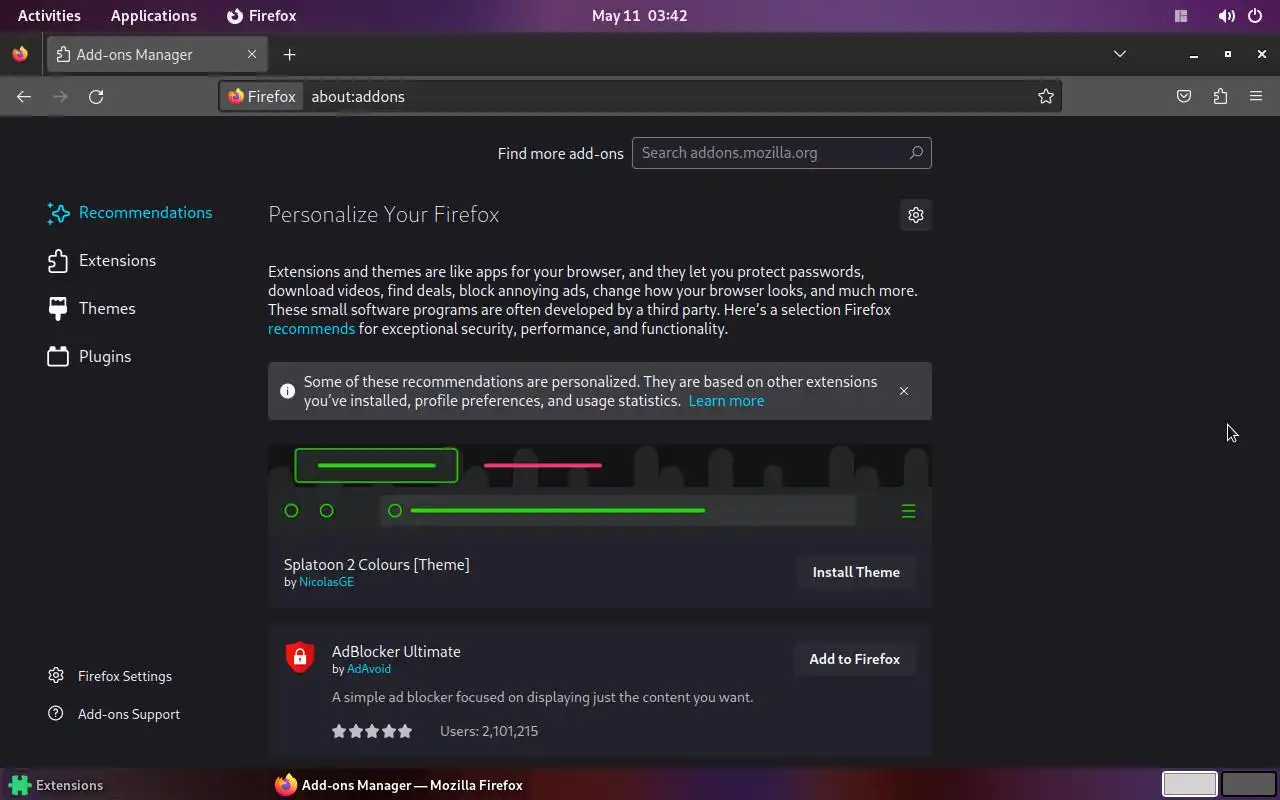1280x800 pixels.
Task: Click the Add-ons Manager tab title
Action: click(134, 55)
